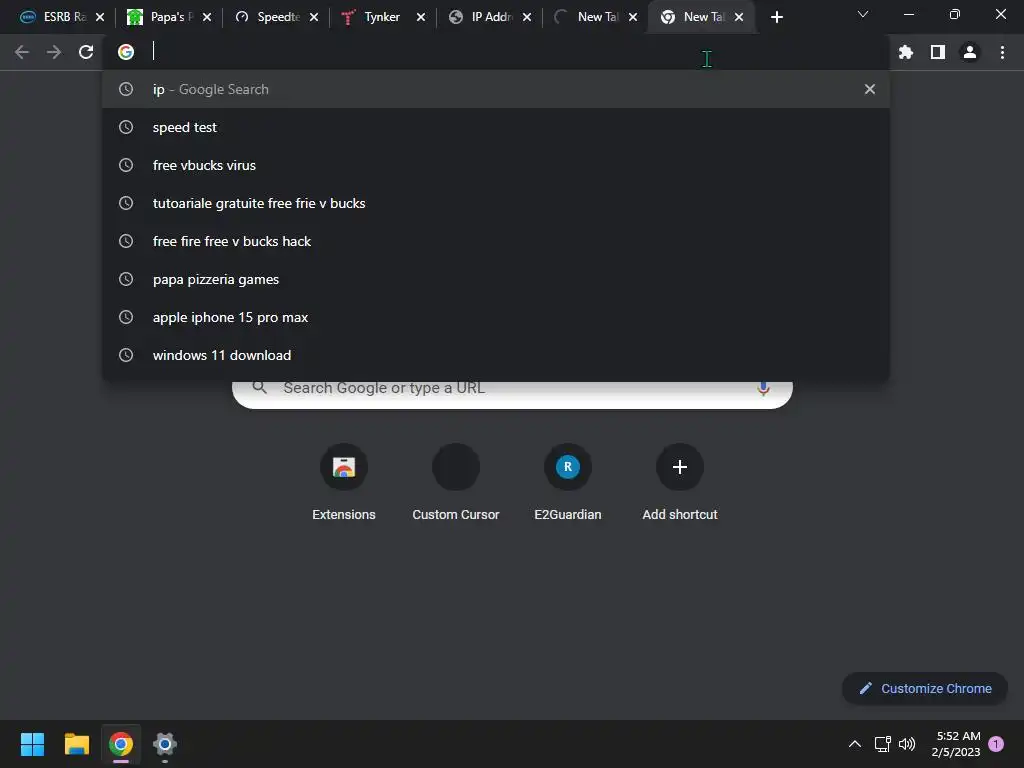
Task: Close the Papa's Pizzeria tab
Action: pos(207,18)
